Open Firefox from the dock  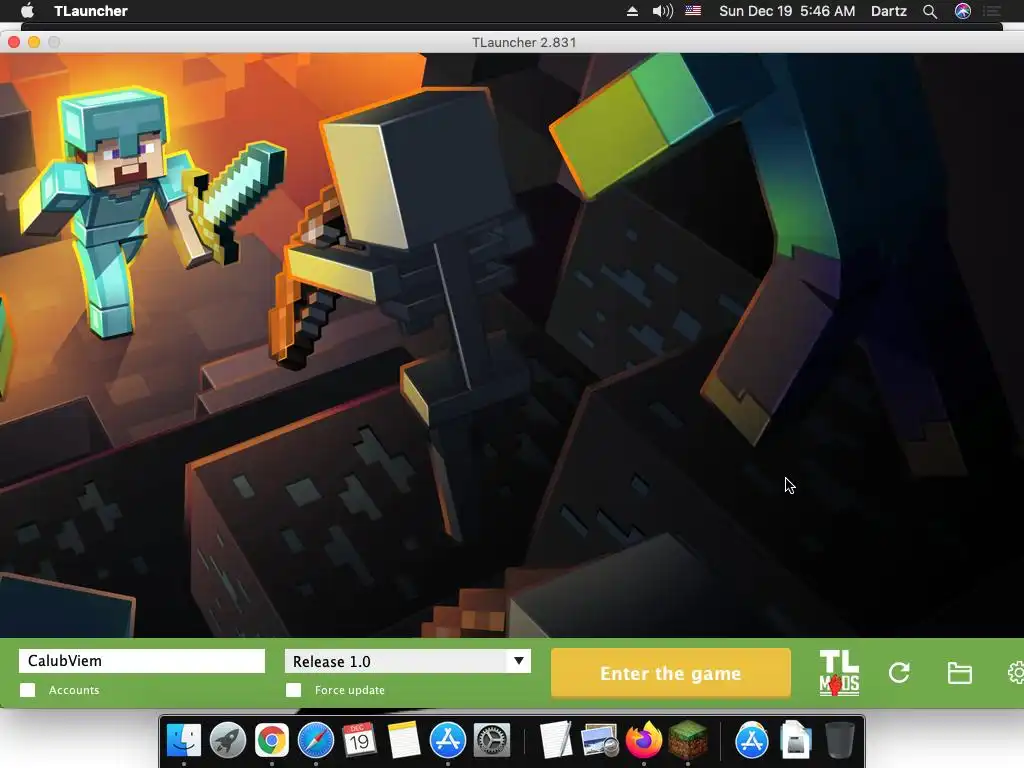pos(643,741)
